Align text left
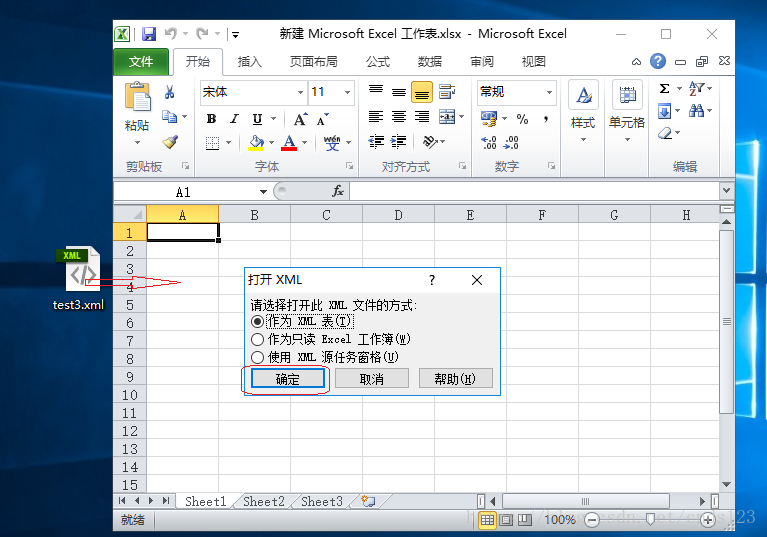 [x=376, y=116]
